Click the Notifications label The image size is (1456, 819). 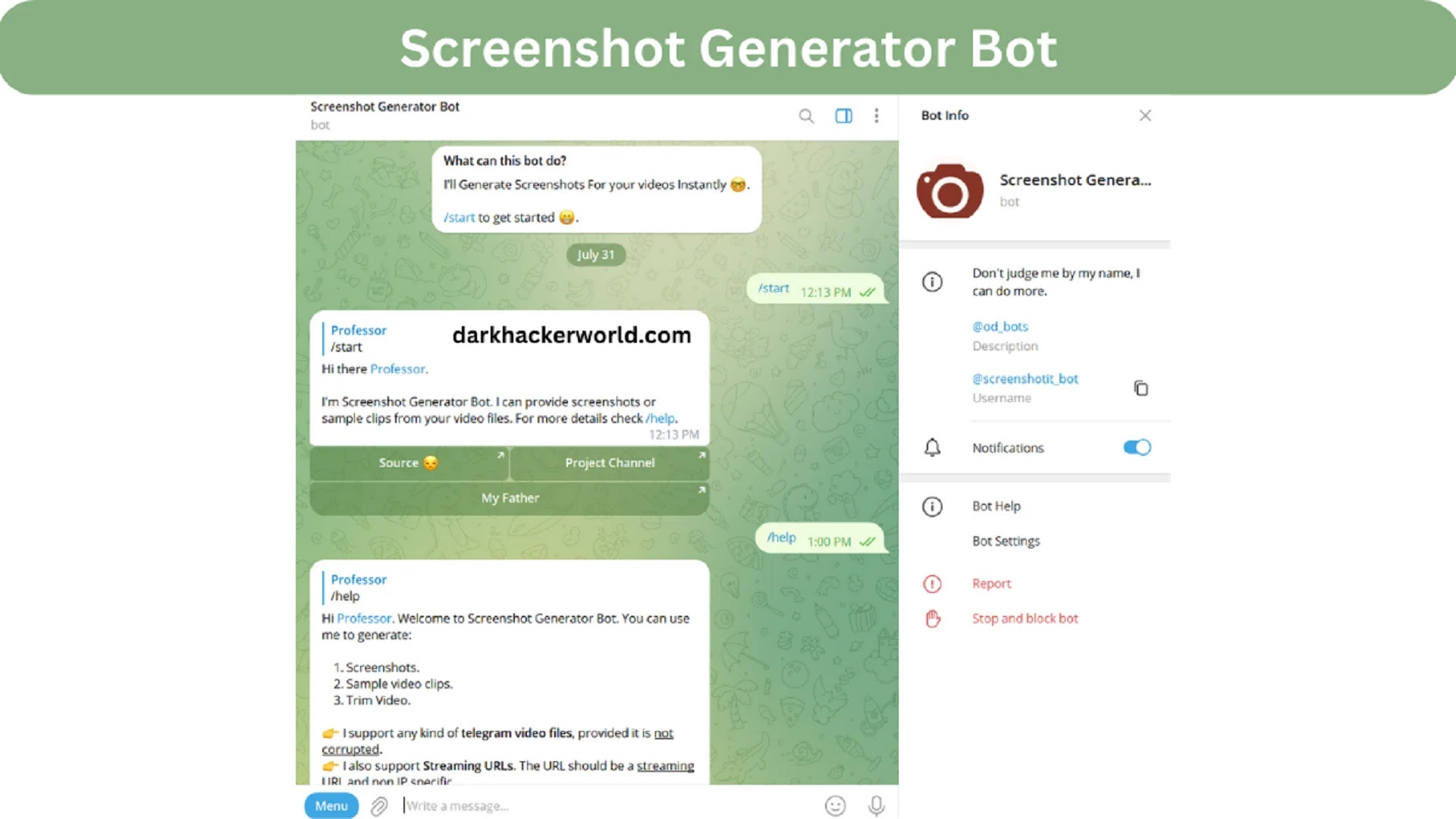(x=1008, y=448)
